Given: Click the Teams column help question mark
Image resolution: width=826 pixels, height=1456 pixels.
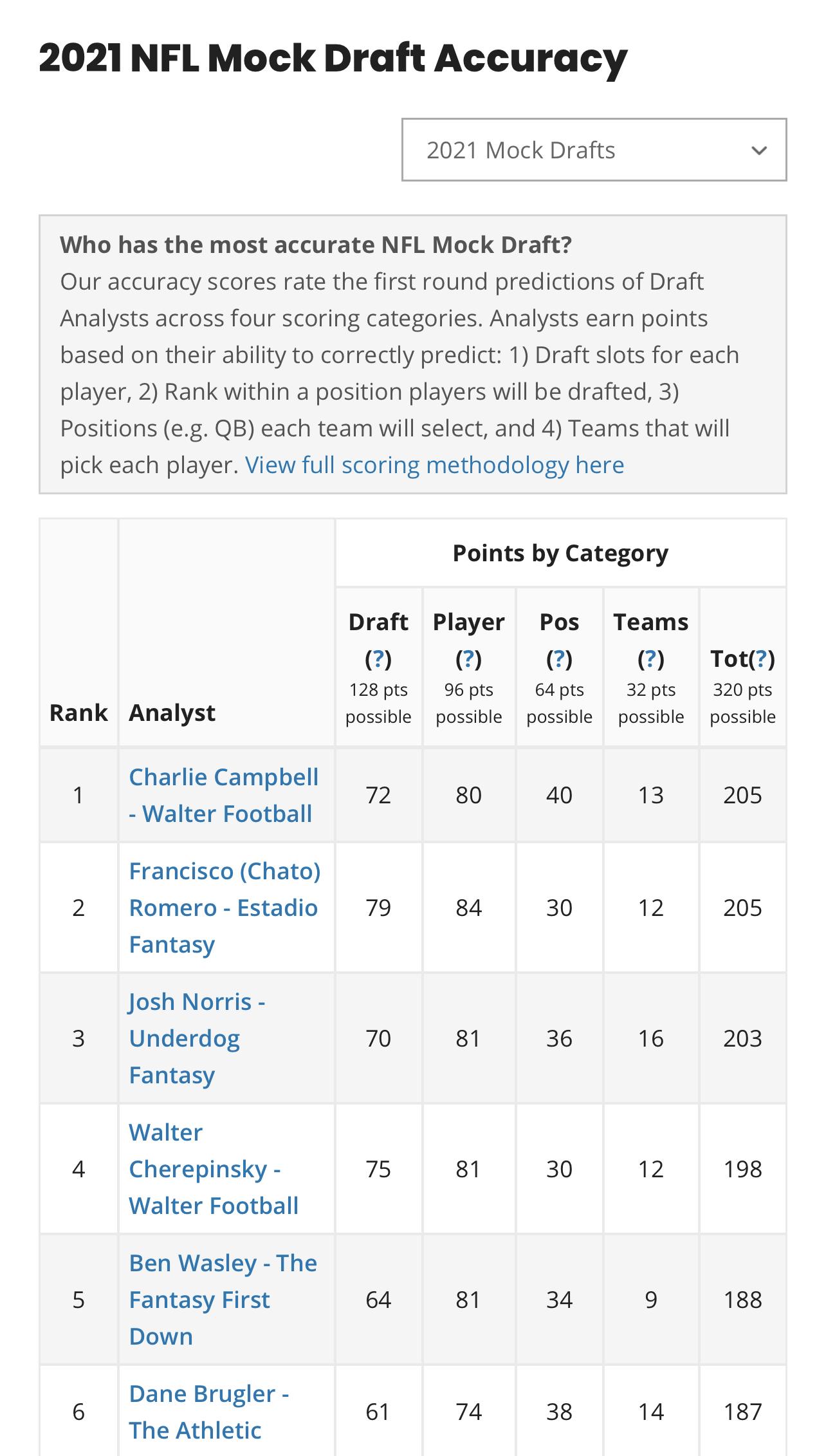Looking at the screenshot, I should [x=651, y=658].
